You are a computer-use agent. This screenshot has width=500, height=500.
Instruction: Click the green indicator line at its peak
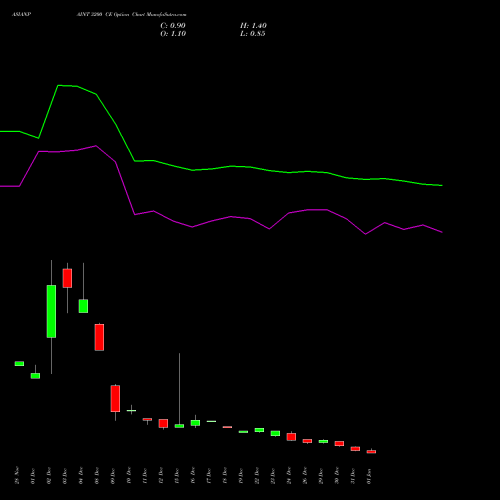pos(58,86)
